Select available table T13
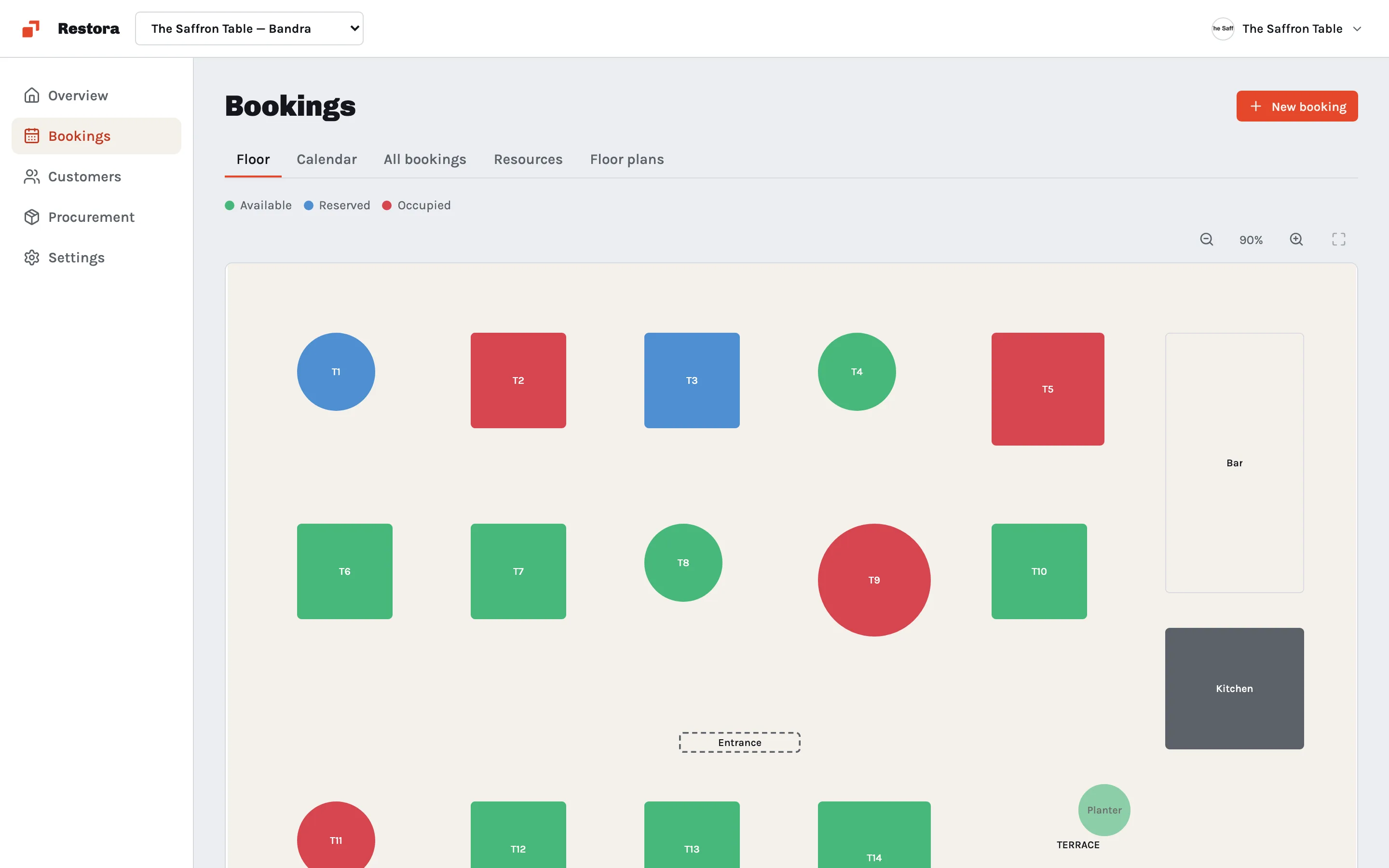1389x868 pixels. 692,835
